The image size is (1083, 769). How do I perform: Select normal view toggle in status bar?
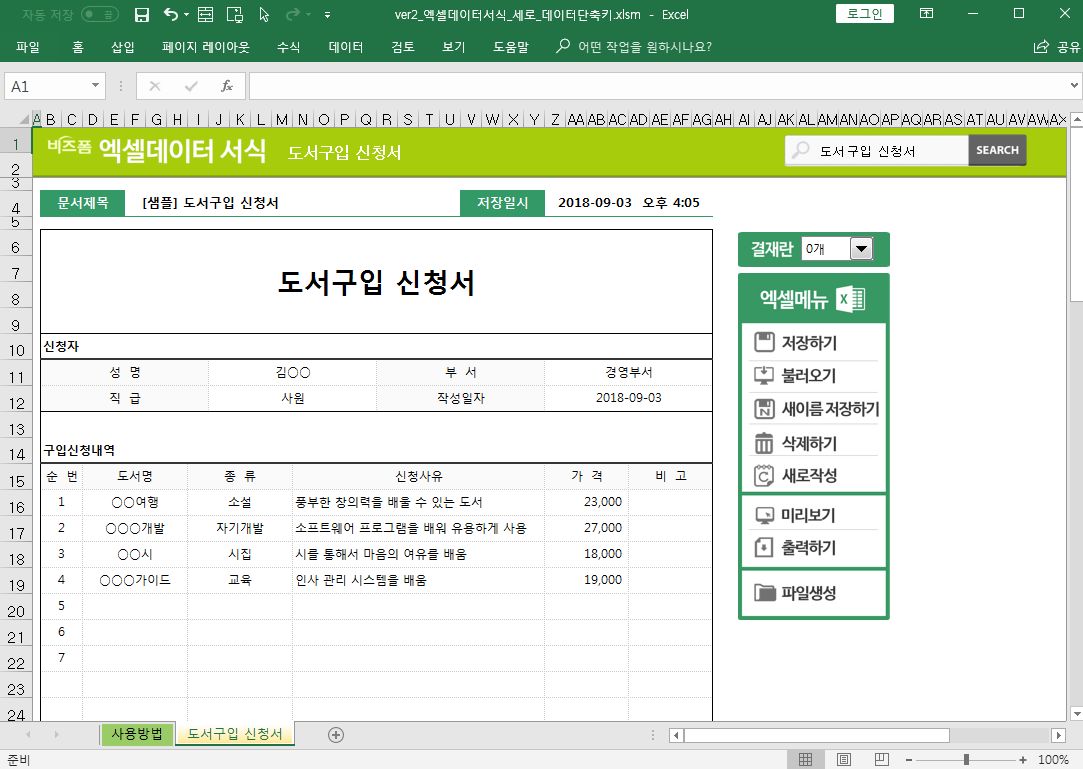point(805,760)
